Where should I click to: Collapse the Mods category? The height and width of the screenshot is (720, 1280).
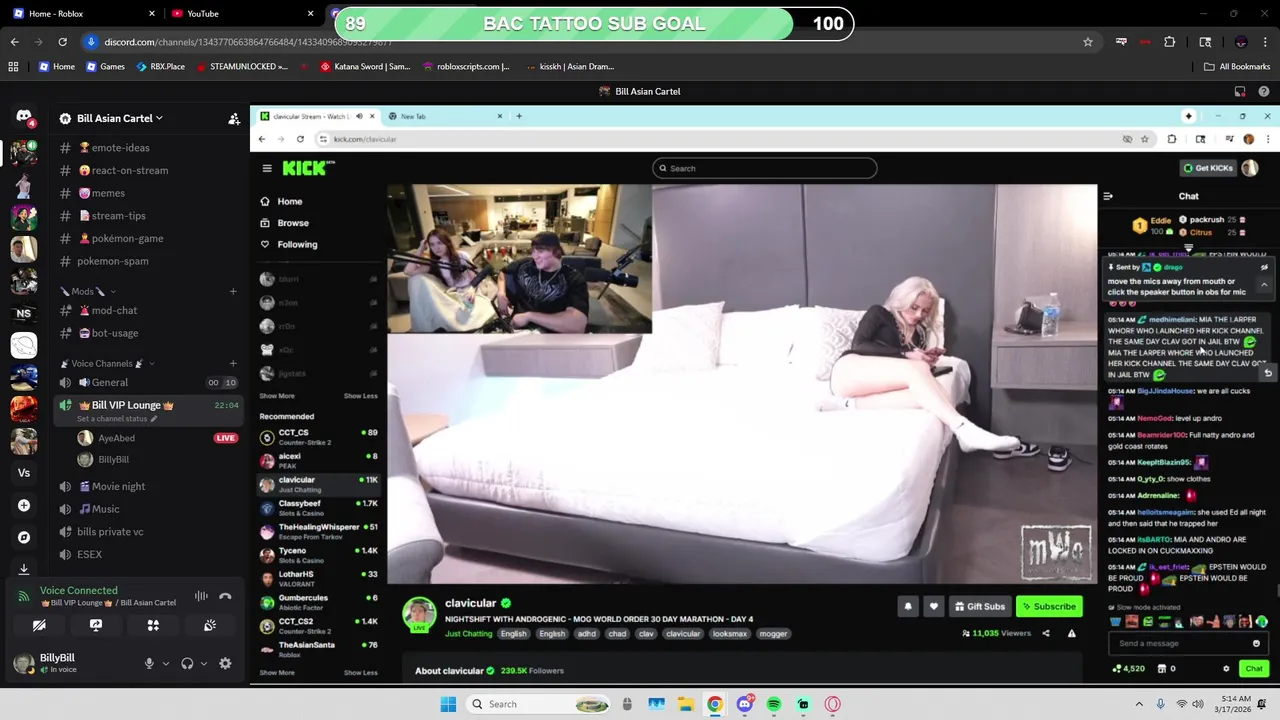coord(86,291)
